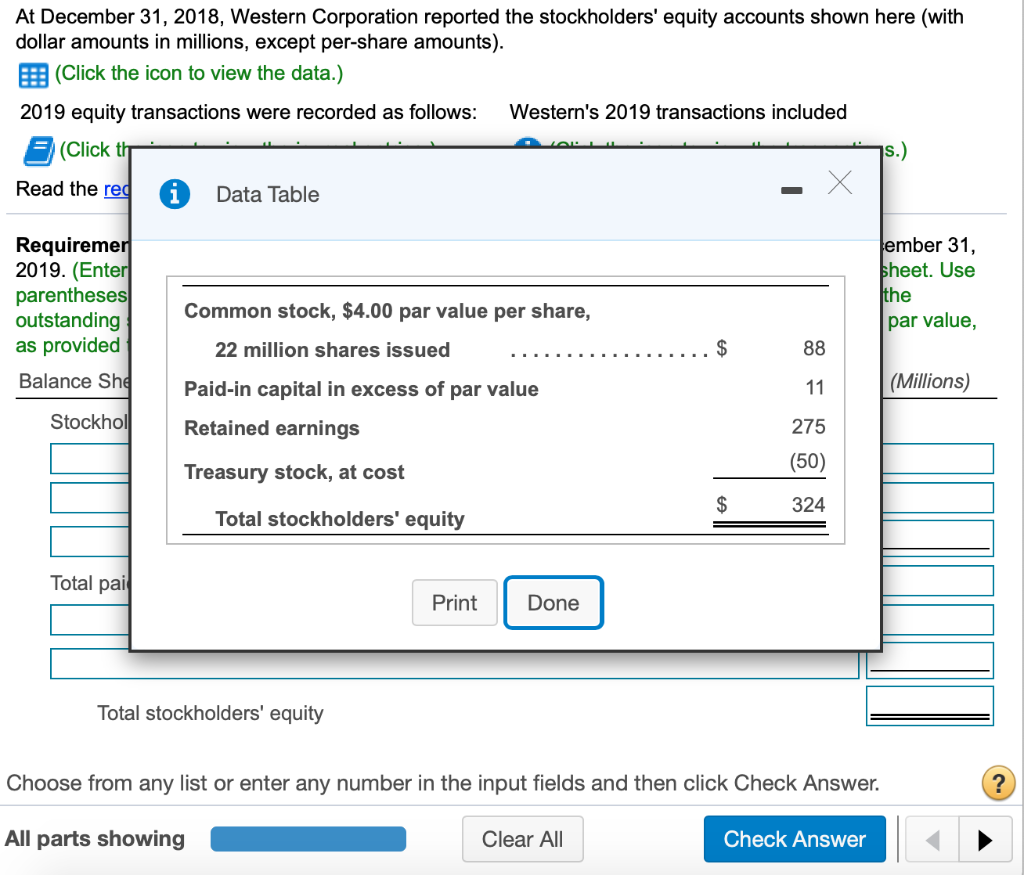
Task: Click the info icon in the Data Table header
Action: click(173, 194)
